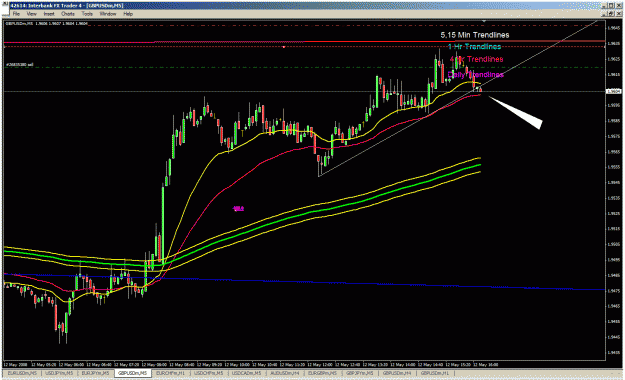Viewport: 625px width, 380px height.
Task: Switch to the AUDUSDm,H4 chart tab
Action: click(285, 373)
